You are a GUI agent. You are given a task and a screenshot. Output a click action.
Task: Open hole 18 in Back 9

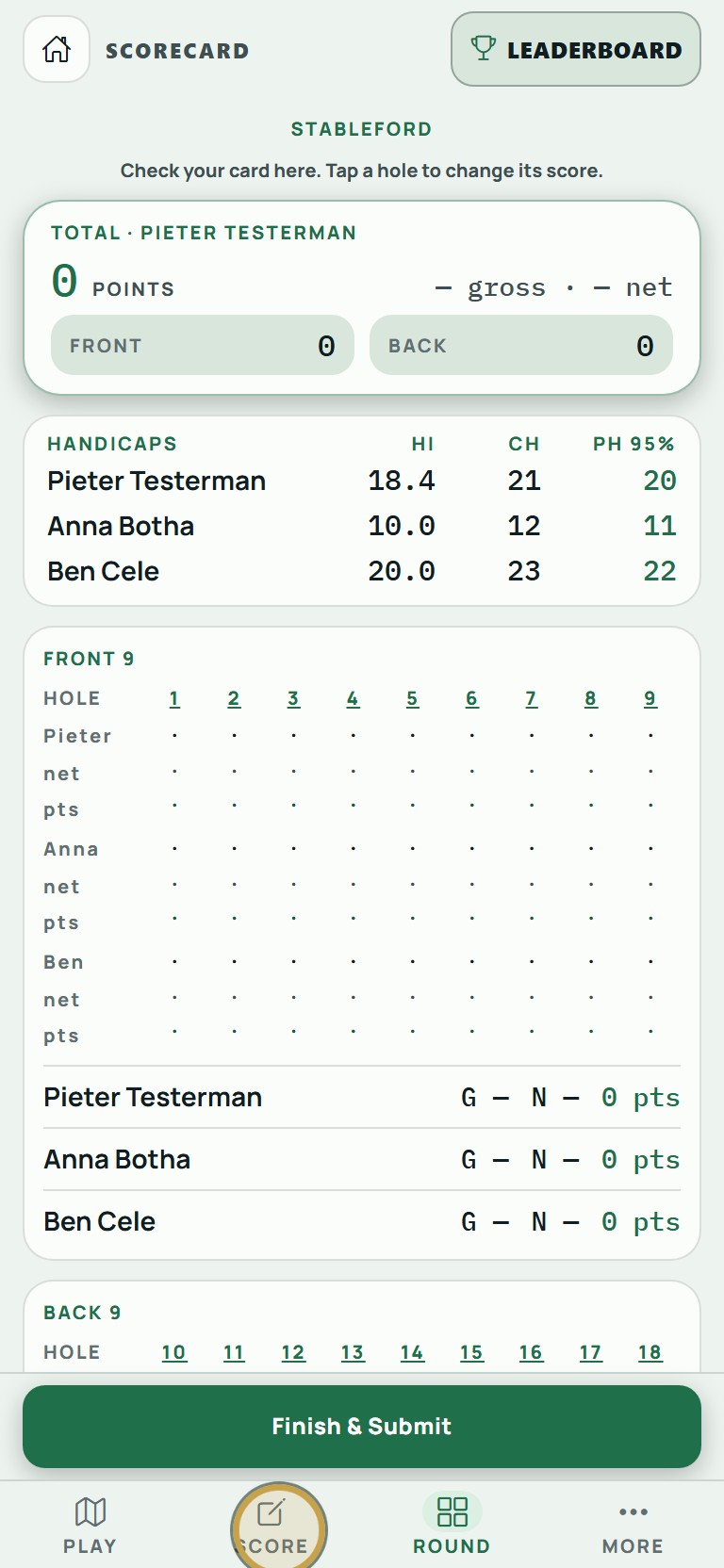click(650, 1352)
